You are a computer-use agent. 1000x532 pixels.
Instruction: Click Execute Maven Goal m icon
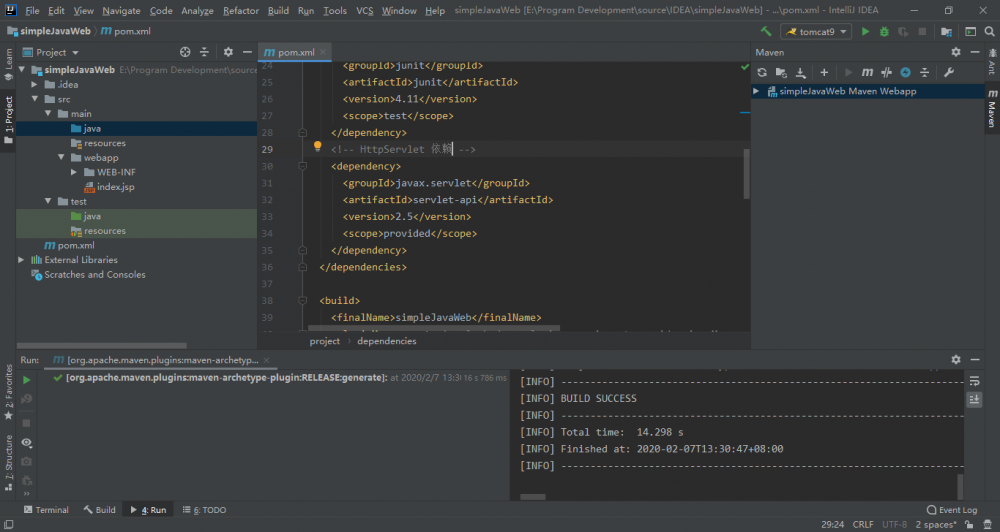pos(867,73)
